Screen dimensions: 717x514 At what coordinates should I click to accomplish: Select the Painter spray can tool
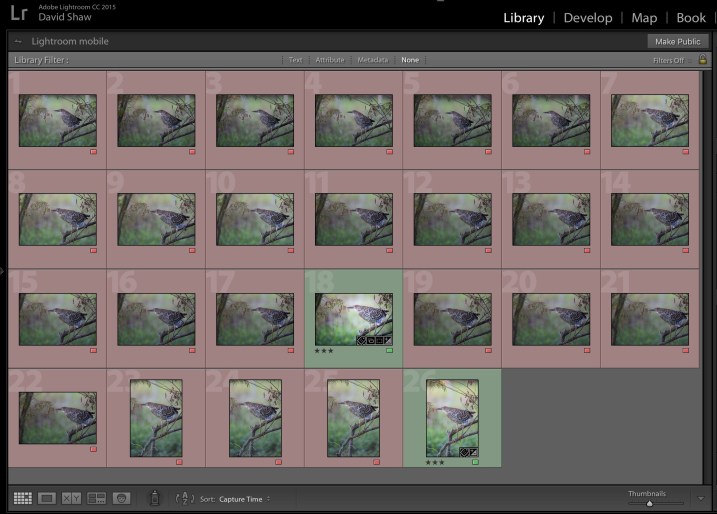pyautogui.click(x=154, y=498)
